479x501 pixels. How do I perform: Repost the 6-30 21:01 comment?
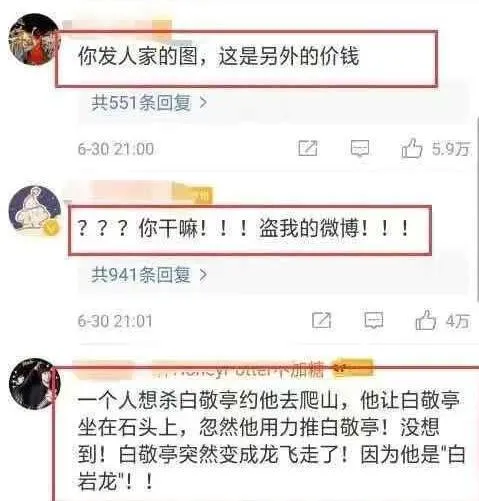pos(321,321)
